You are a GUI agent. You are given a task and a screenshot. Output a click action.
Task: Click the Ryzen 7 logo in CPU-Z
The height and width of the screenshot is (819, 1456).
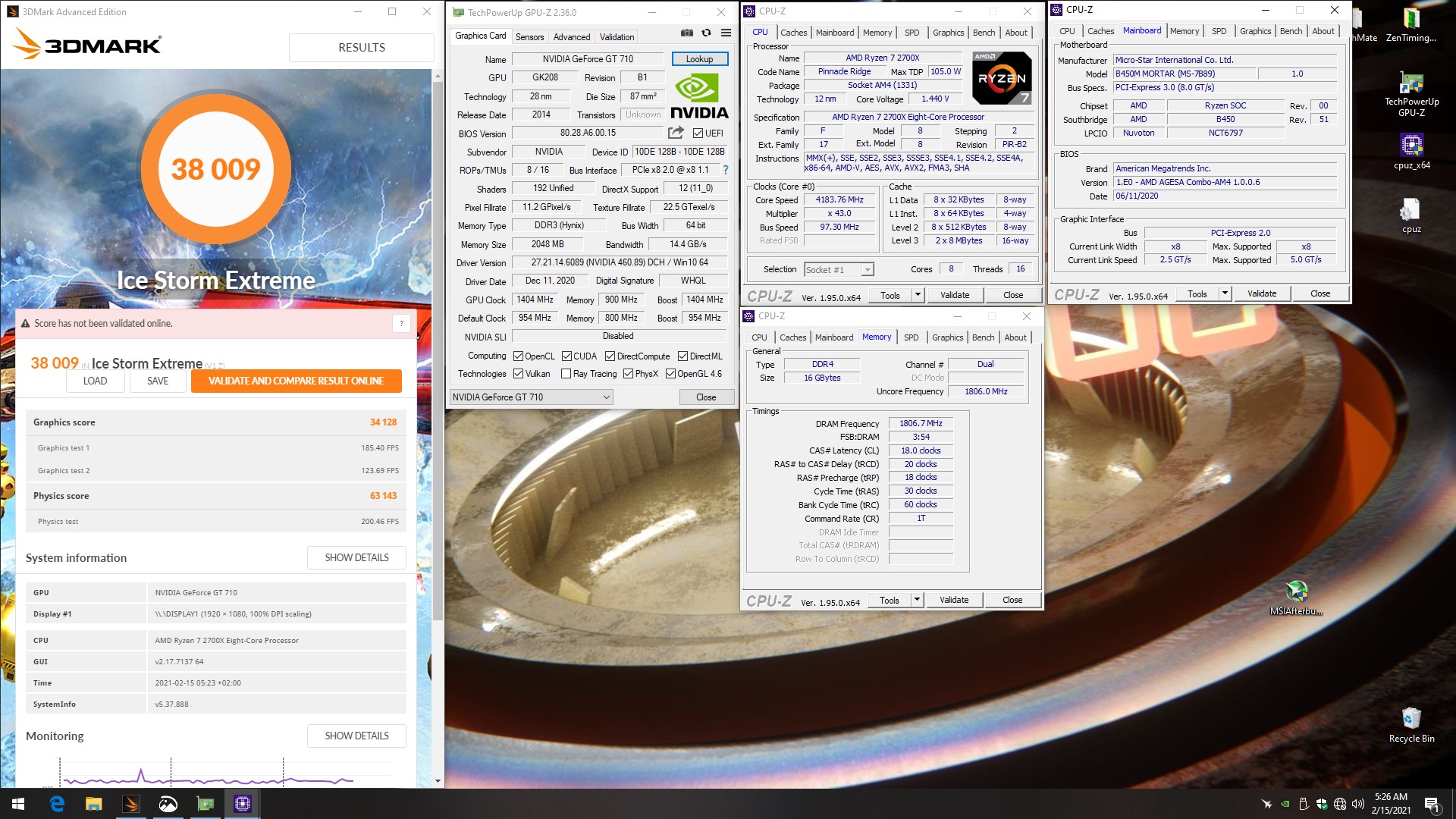1002,77
